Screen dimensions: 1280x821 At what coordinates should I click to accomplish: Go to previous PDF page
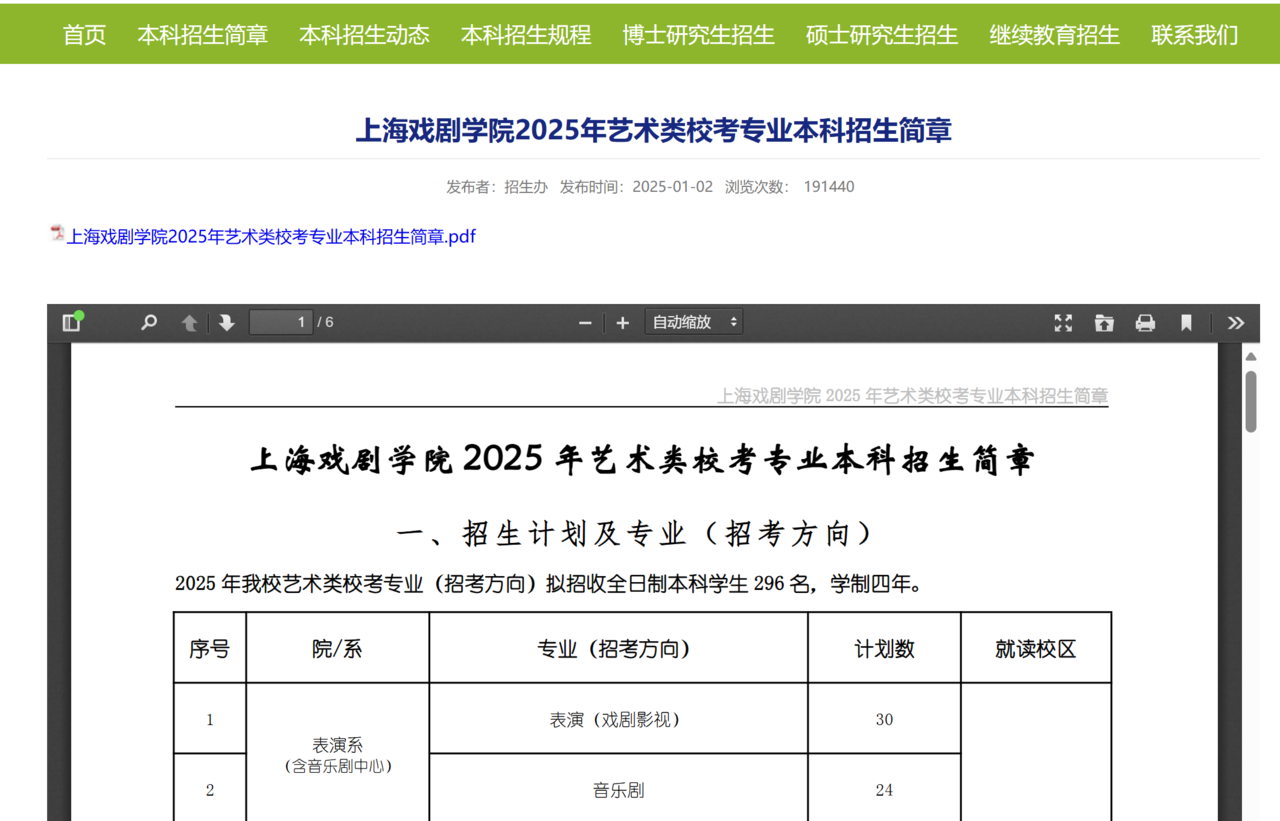(x=189, y=322)
